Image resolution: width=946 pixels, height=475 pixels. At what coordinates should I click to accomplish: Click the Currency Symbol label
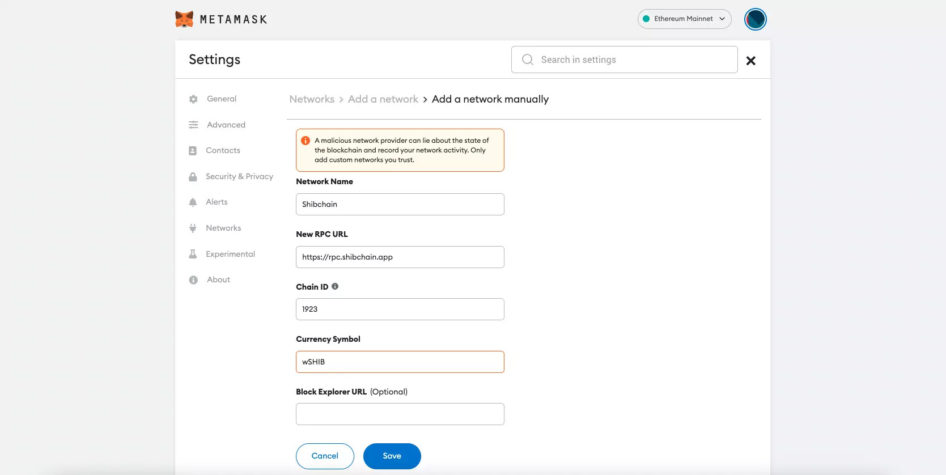tap(328, 339)
